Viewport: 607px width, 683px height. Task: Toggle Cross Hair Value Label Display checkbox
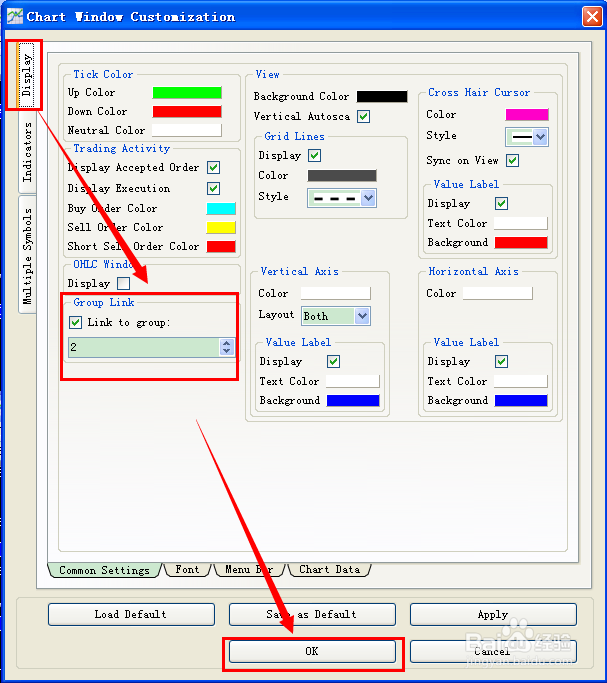point(501,203)
